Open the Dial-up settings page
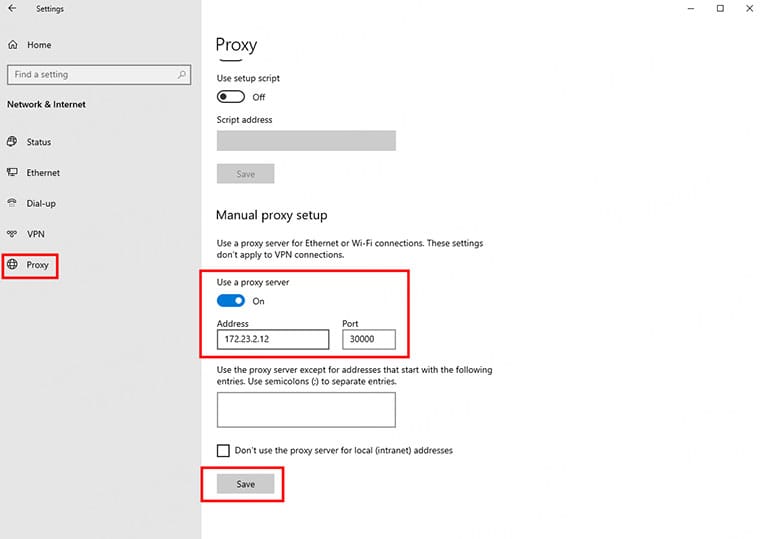 (41, 203)
